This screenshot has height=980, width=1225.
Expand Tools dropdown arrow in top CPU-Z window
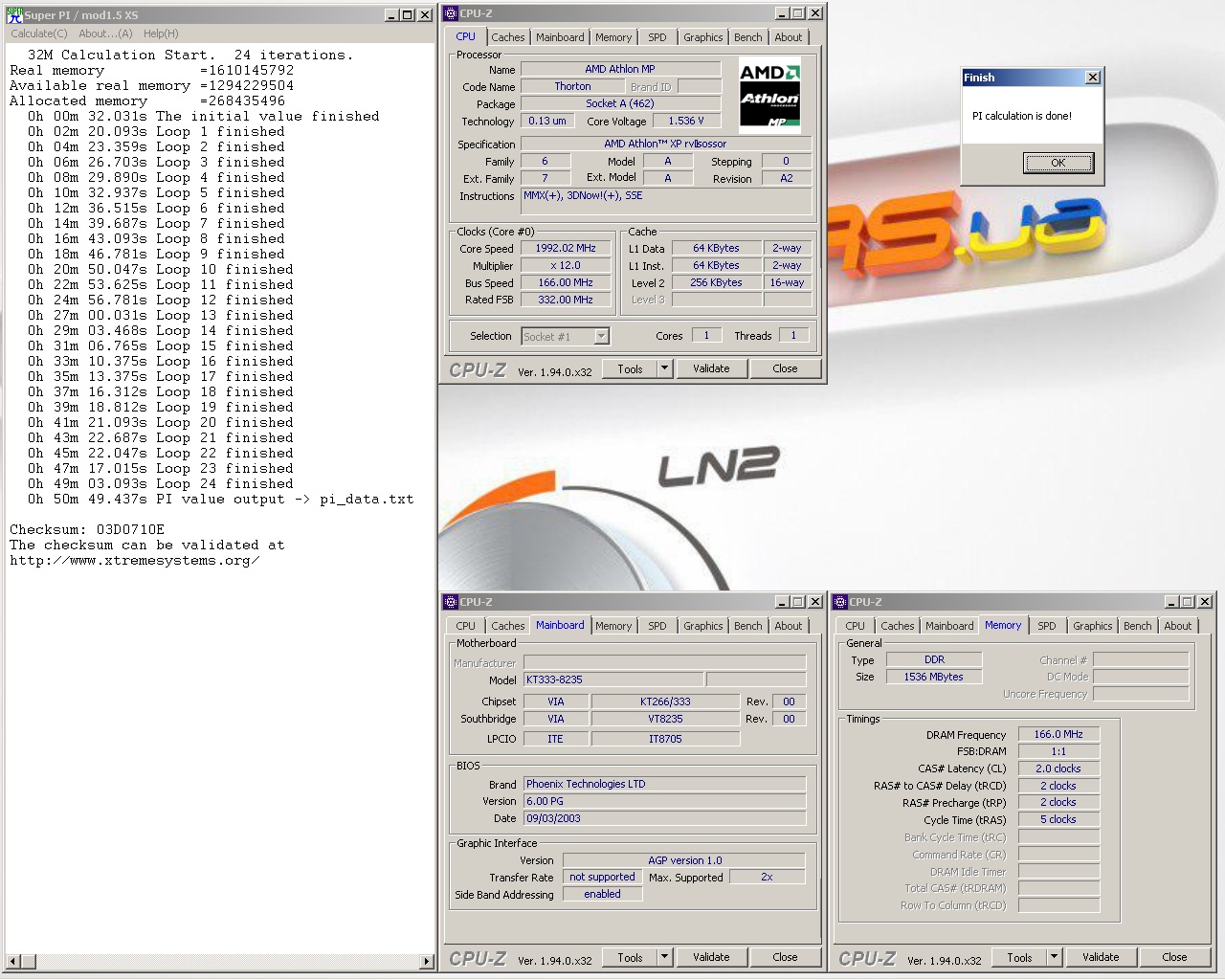(x=664, y=368)
